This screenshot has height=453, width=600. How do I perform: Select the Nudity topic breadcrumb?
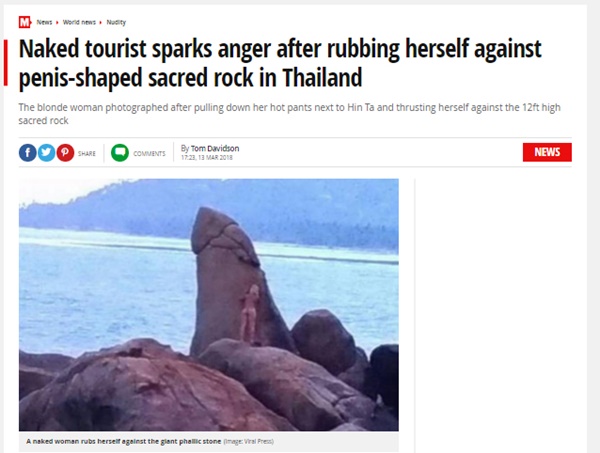(116, 22)
